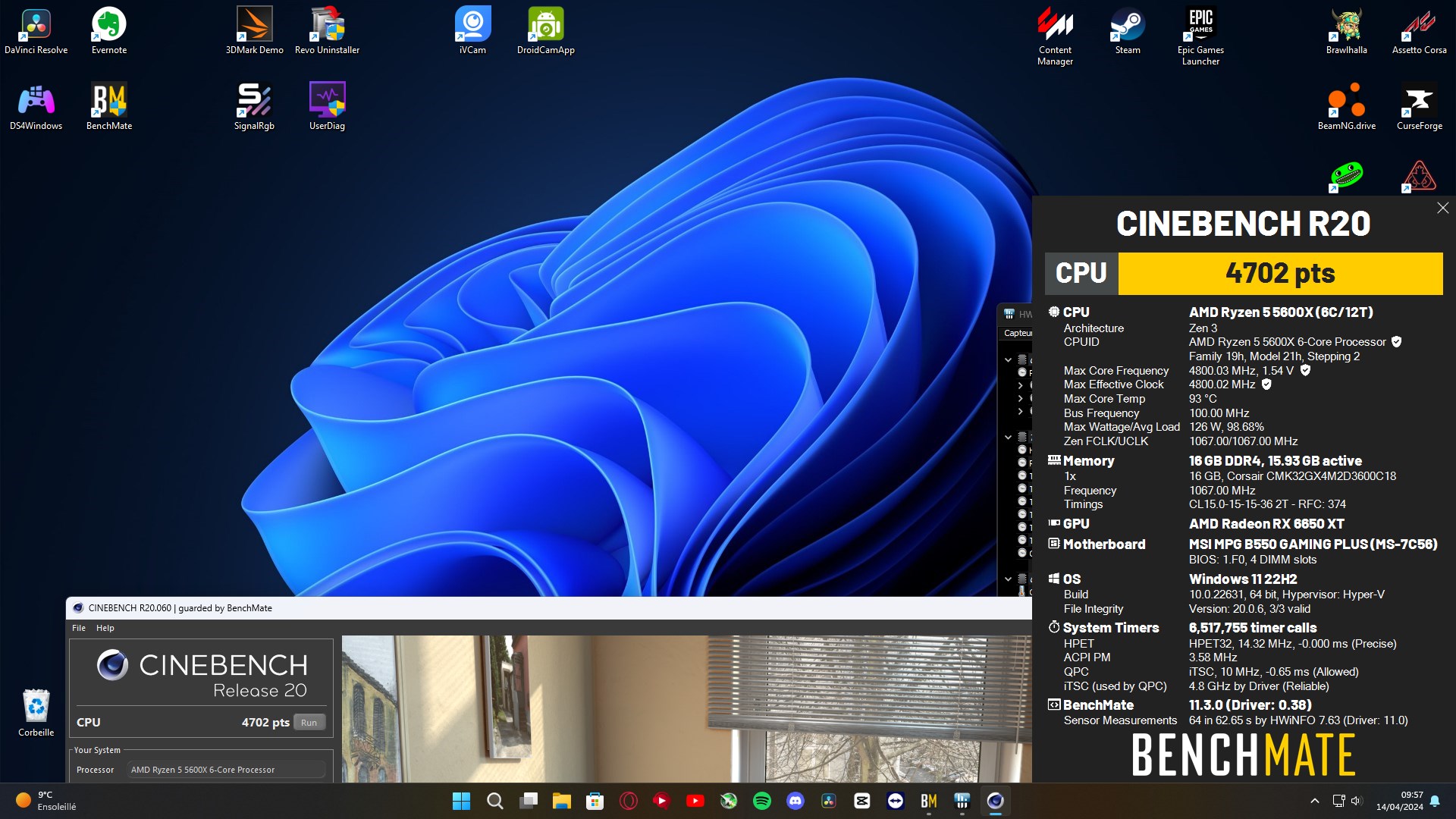This screenshot has width=1456, height=819.
Task: Open the Epic Games Launcher desktop icon
Action: [1200, 36]
